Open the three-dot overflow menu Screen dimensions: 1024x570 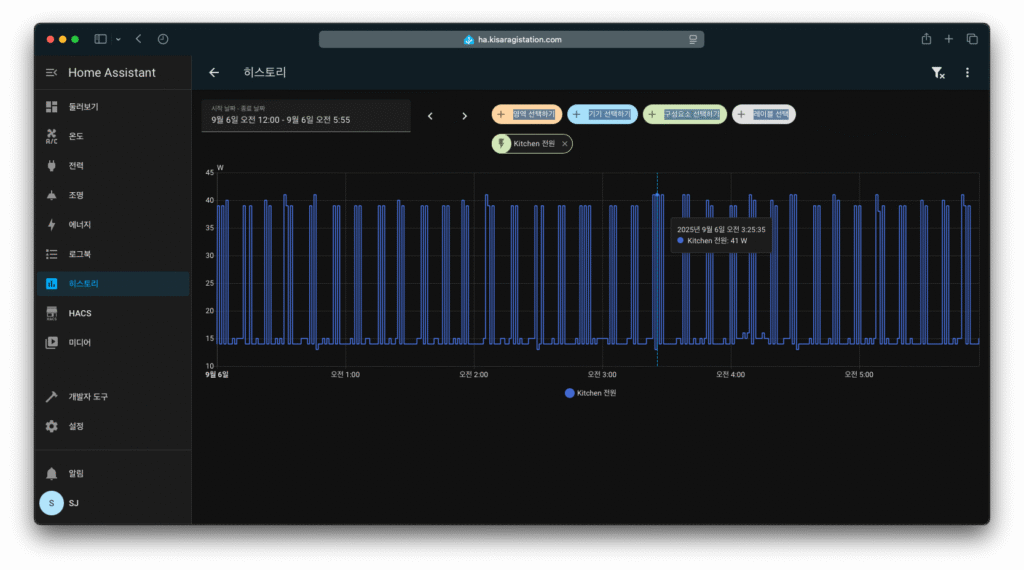967,73
